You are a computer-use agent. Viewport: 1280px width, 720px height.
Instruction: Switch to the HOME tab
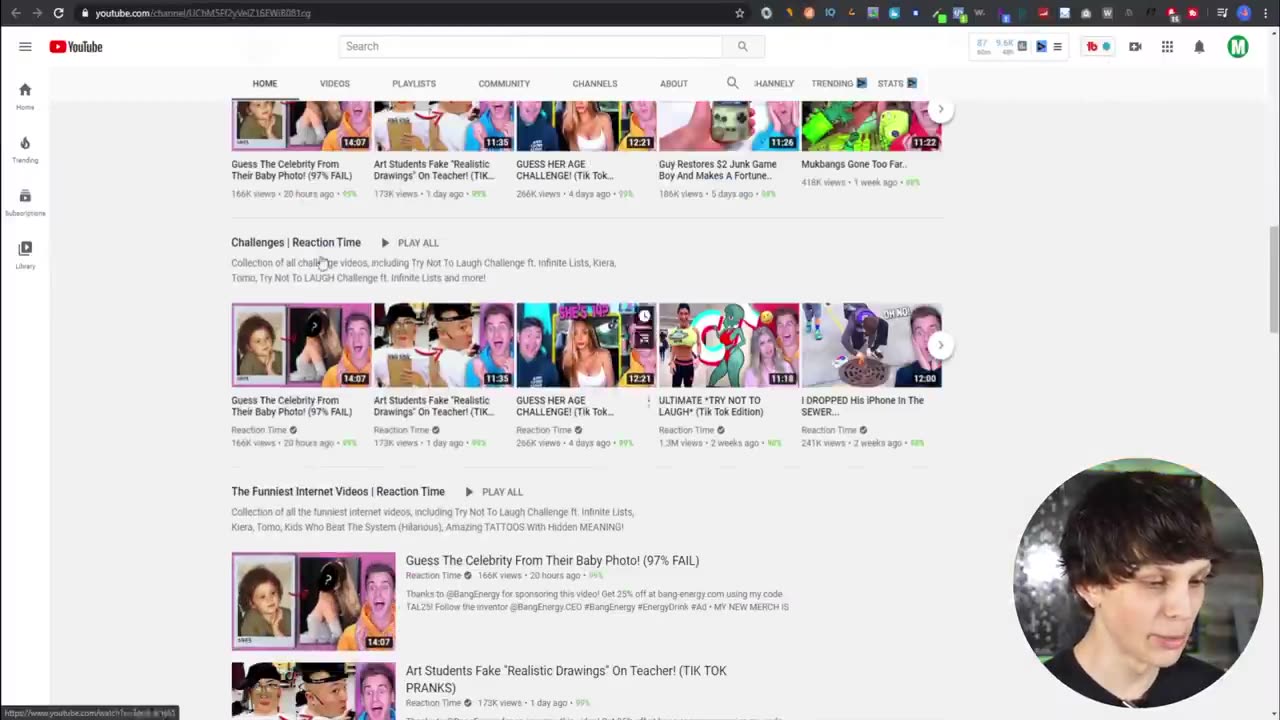265,84
